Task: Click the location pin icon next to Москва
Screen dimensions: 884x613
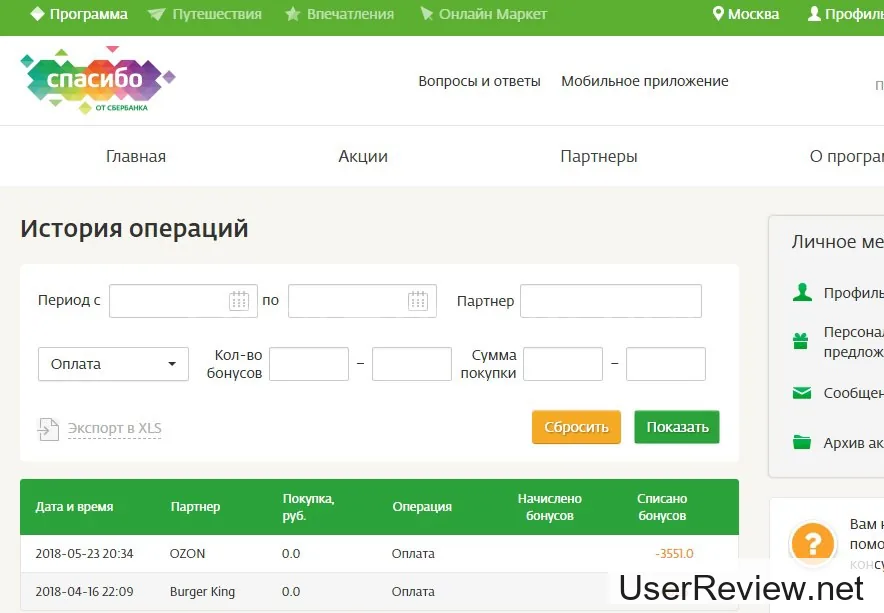Action: [717, 14]
